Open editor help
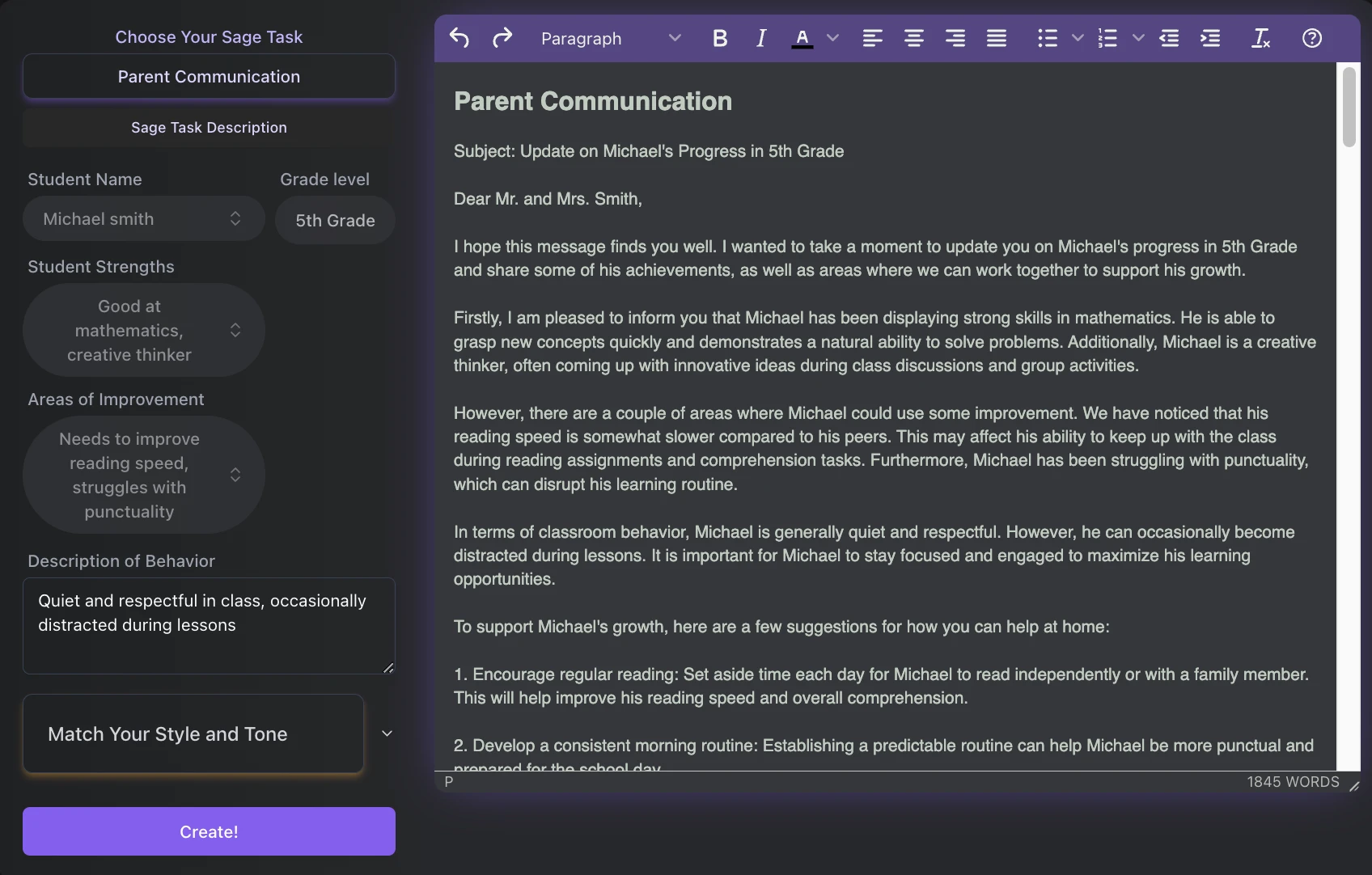The width and height of the screenshot is (1372, 875). click(1312, 38)
